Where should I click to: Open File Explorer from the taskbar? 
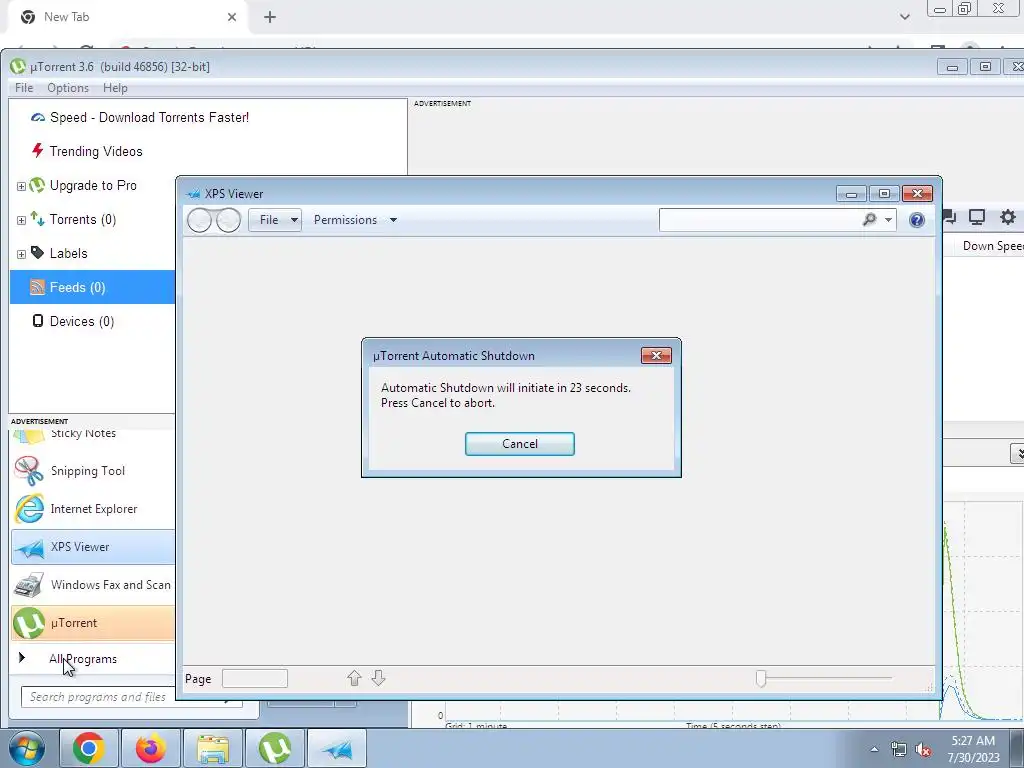tap(213, 748)
